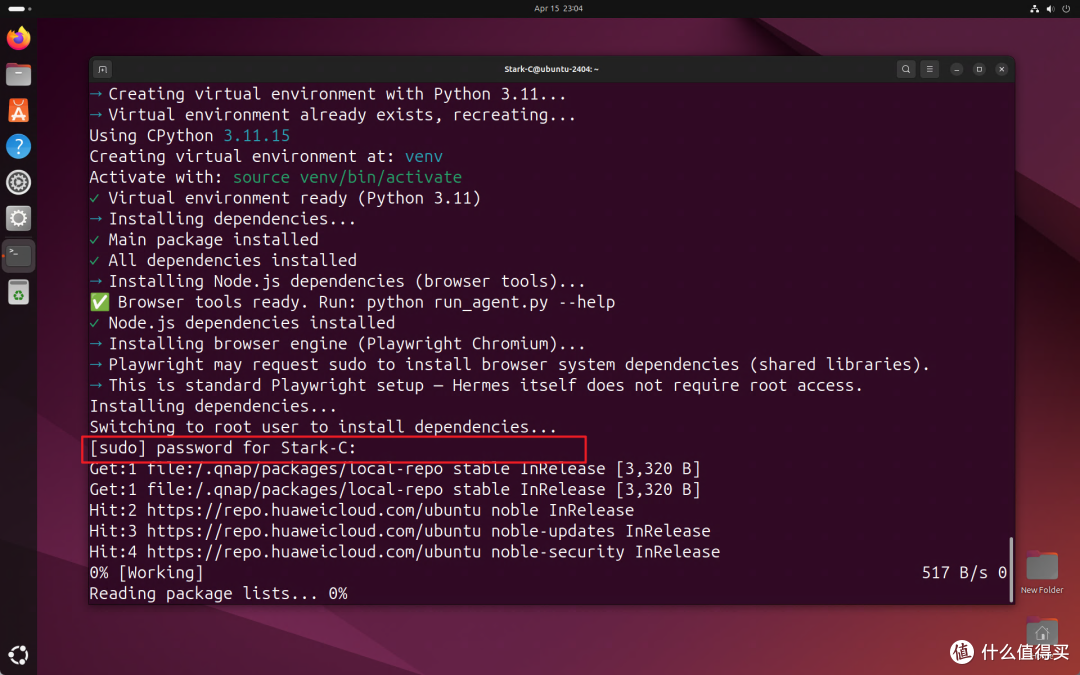Open the clock showing Apr 15 23:04

click(559, 9)
